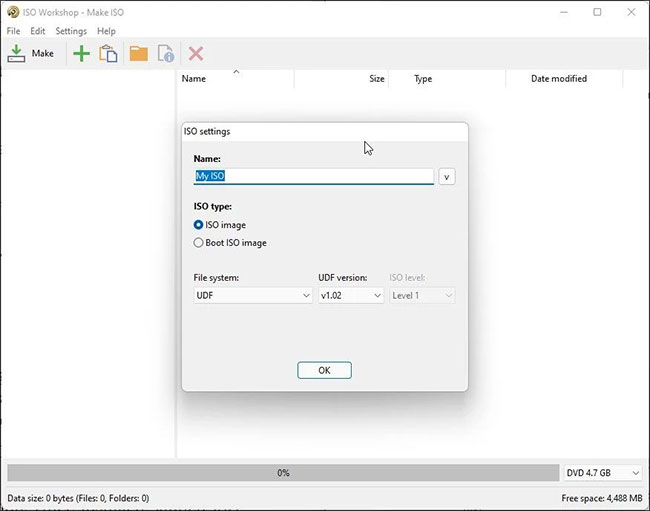The height and width of the screenshot is (511, 650).
Task: Click the ISO Workshop app icon in title bar
Action: (x=13, y=12)
